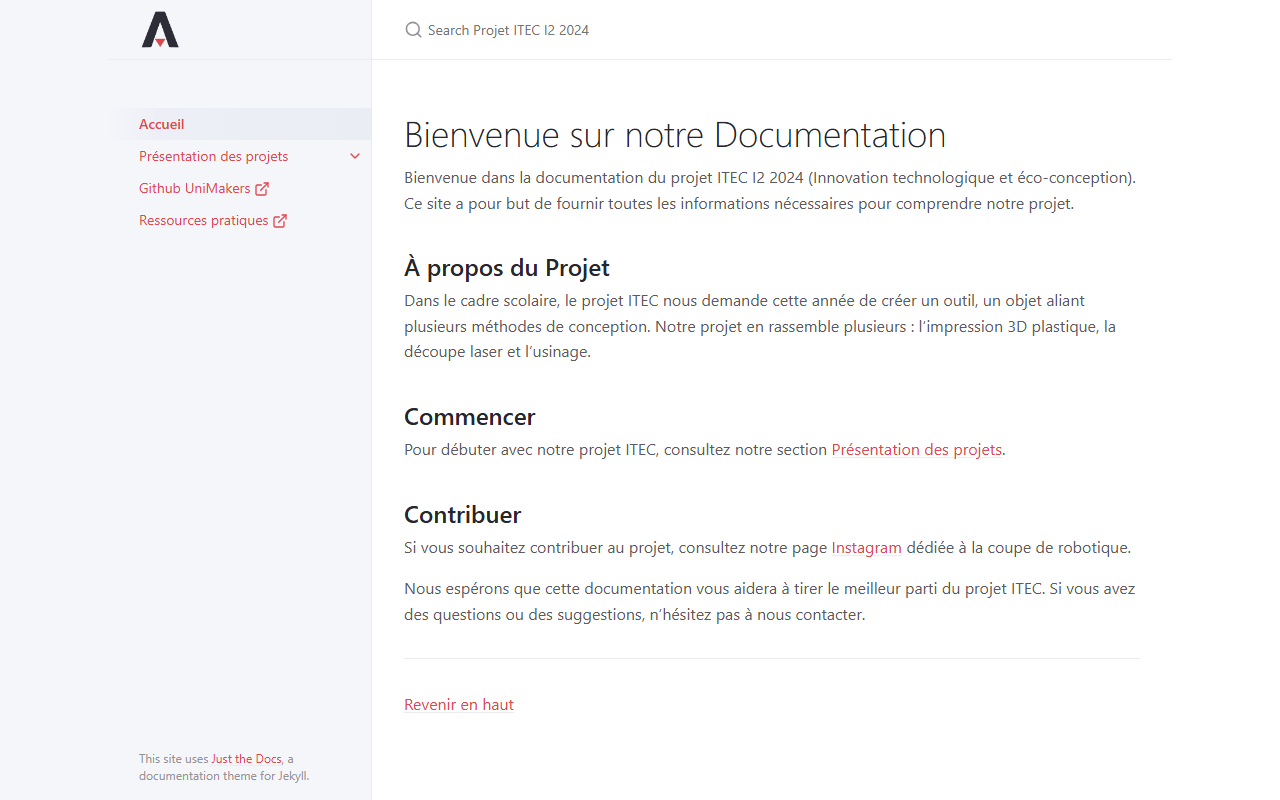Click the search magnifier icon

pyautogui.click(x=413, y=30)
